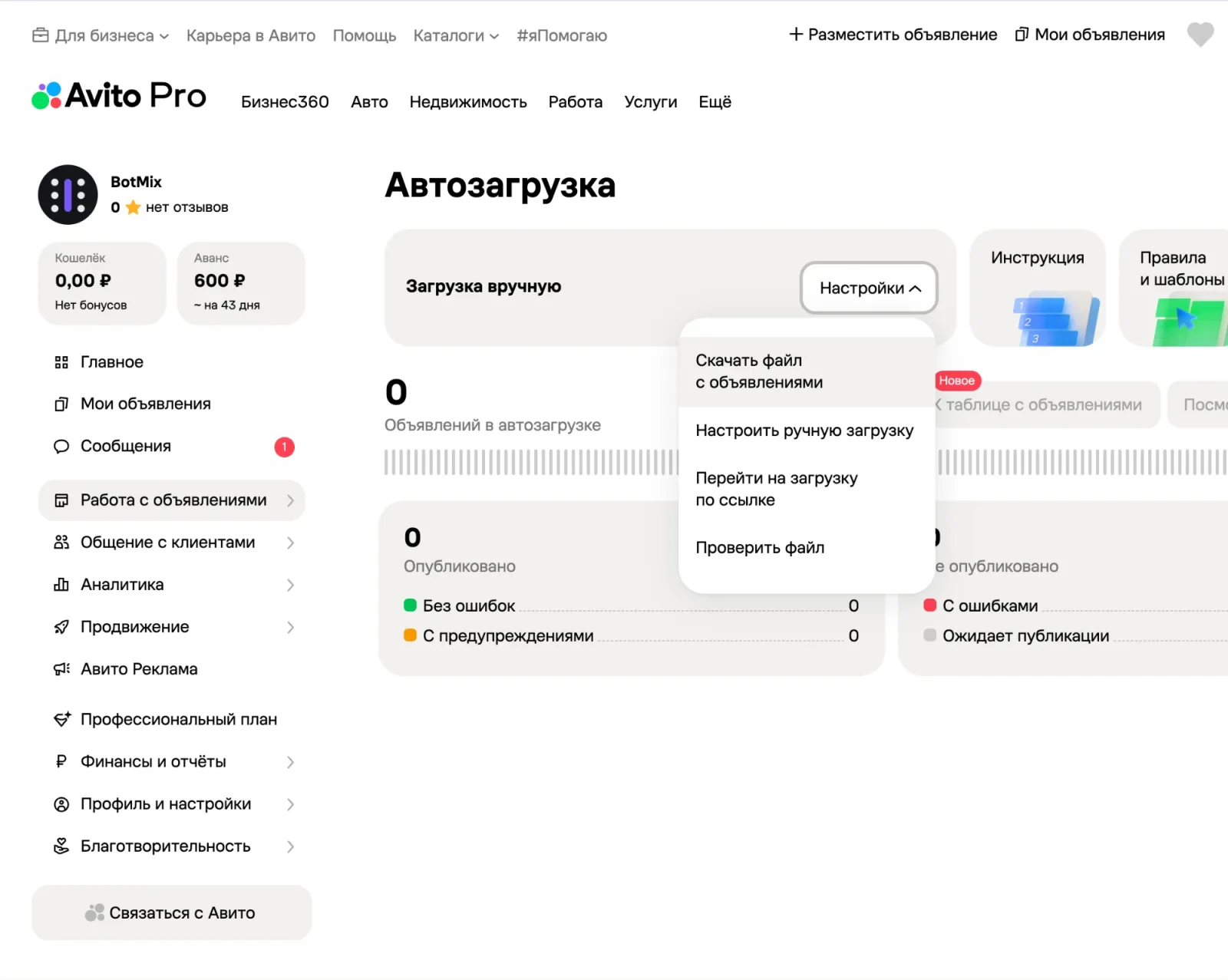Open the Недвижимость nav tab
Screen dimensions: 1228x980
[x=468, y=102]
